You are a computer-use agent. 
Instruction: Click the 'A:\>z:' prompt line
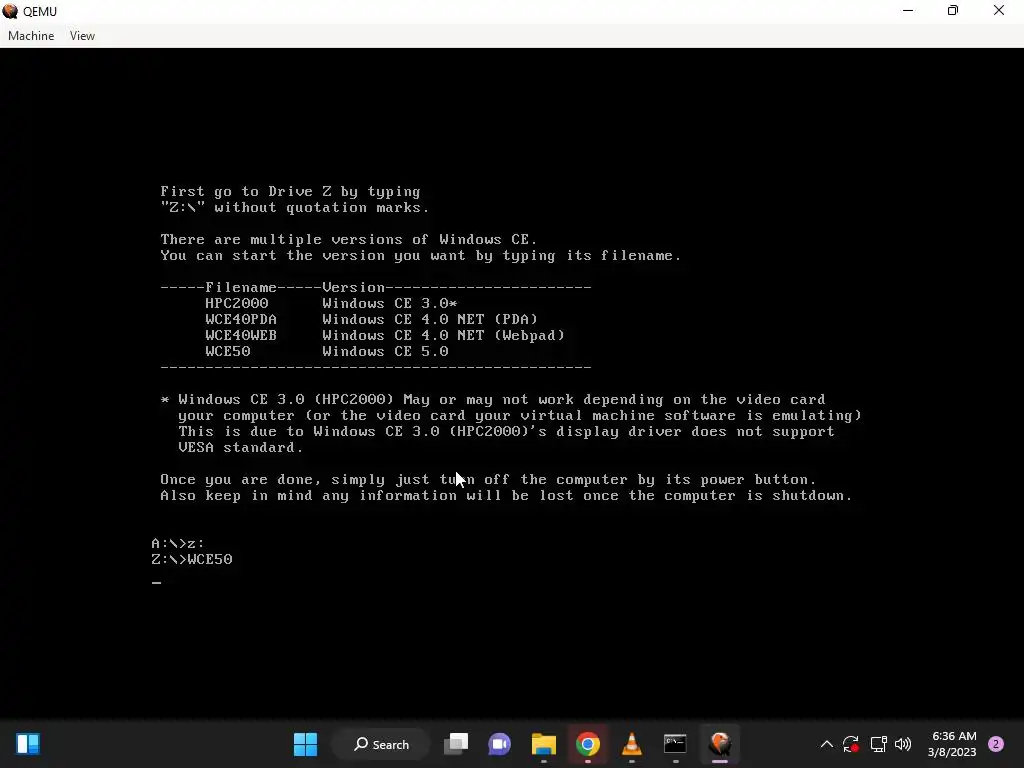click(x=178, y=543)
